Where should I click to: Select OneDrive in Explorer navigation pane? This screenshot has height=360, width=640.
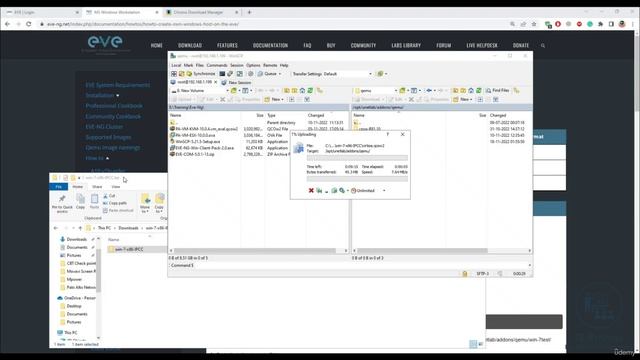click(x=77, y=298)
